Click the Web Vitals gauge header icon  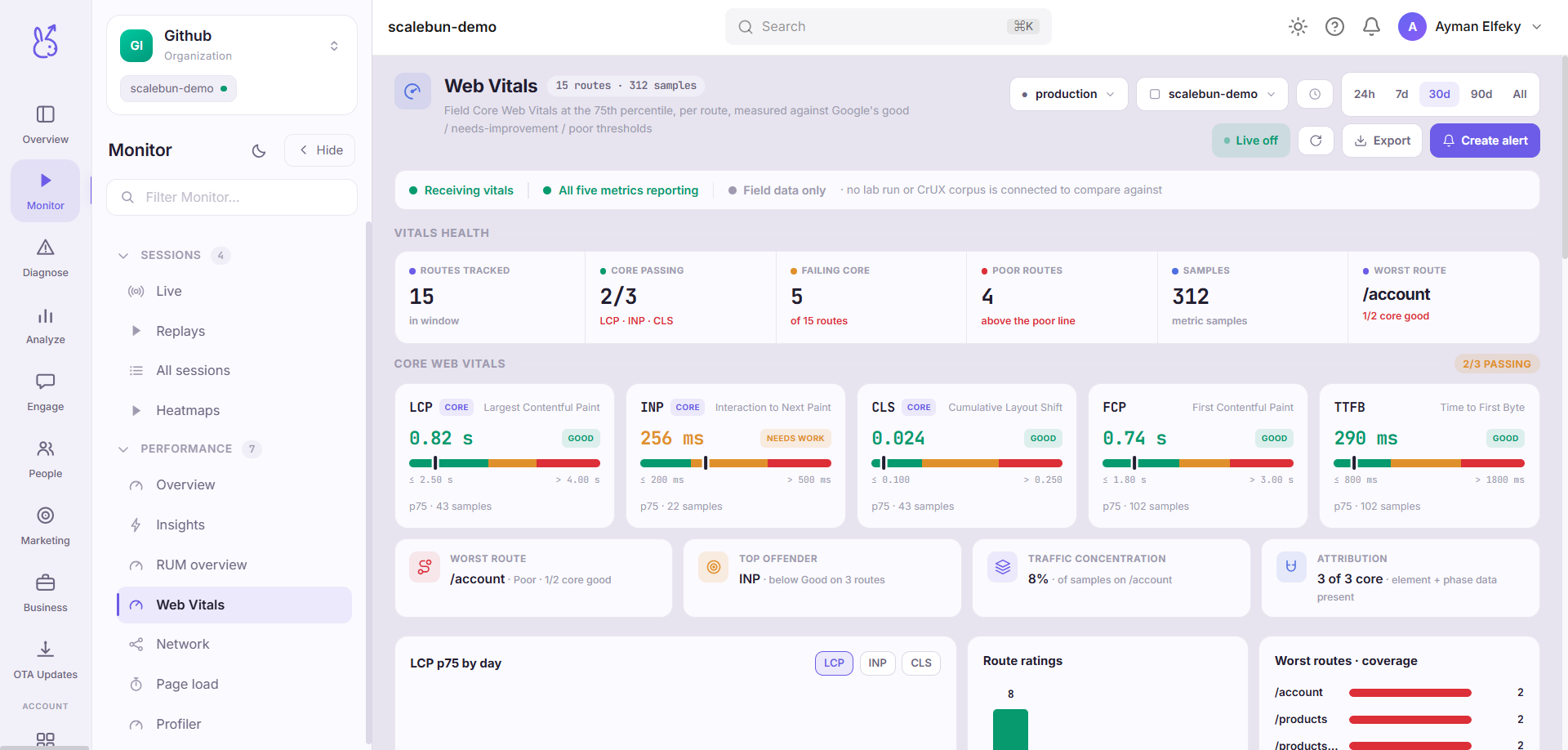tap(412, 91)
